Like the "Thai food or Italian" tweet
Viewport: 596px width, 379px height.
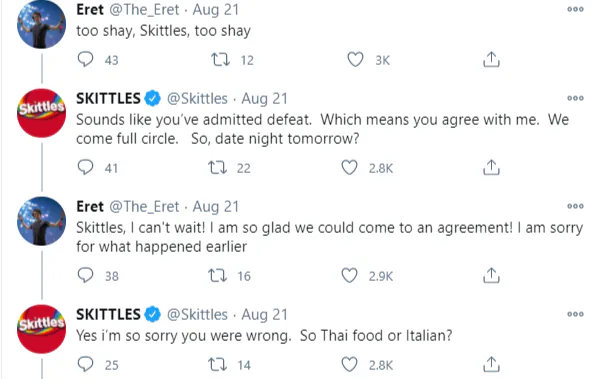pos(349,365)
